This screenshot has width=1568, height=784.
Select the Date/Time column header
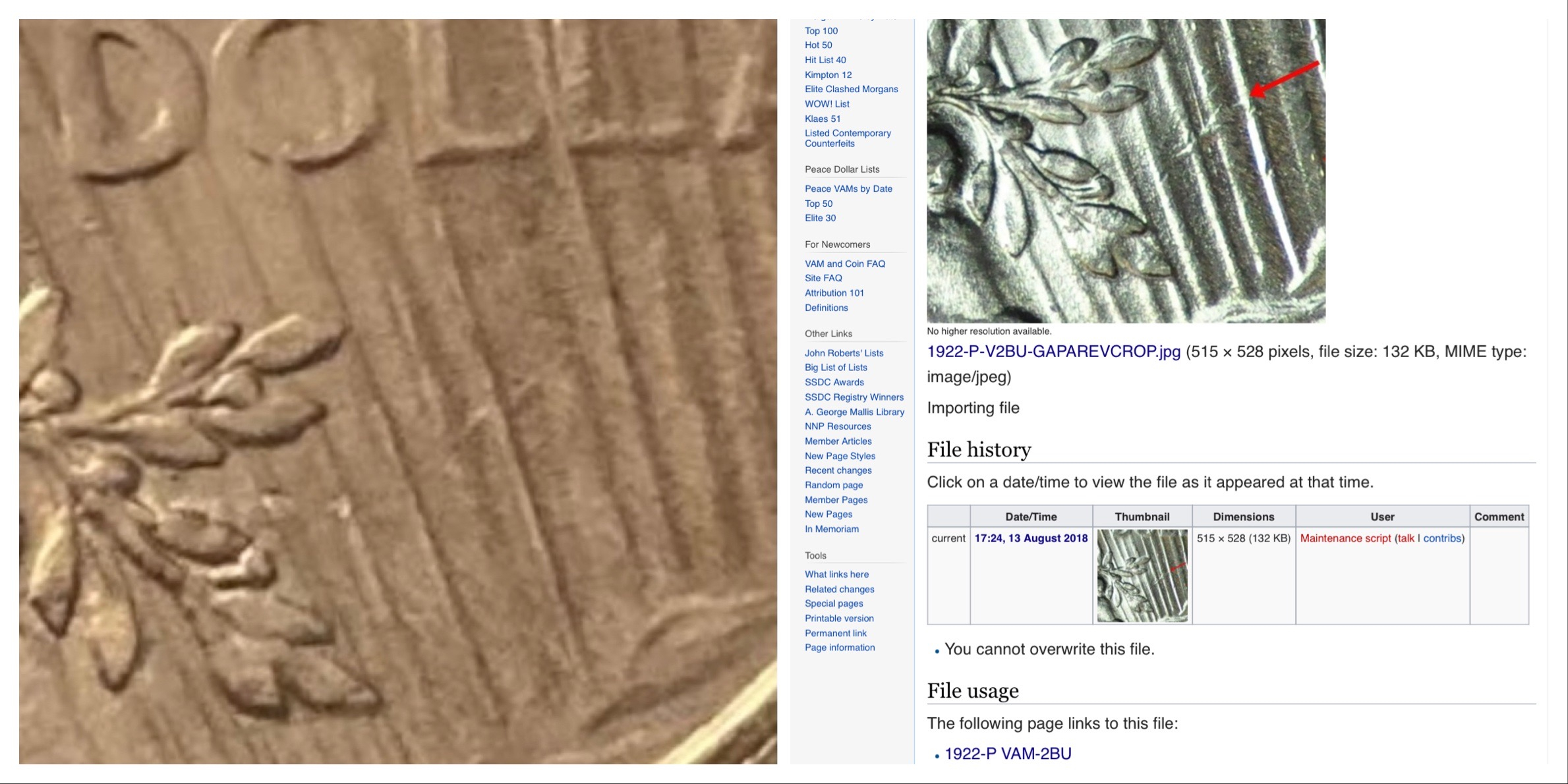pos(1031,517)
